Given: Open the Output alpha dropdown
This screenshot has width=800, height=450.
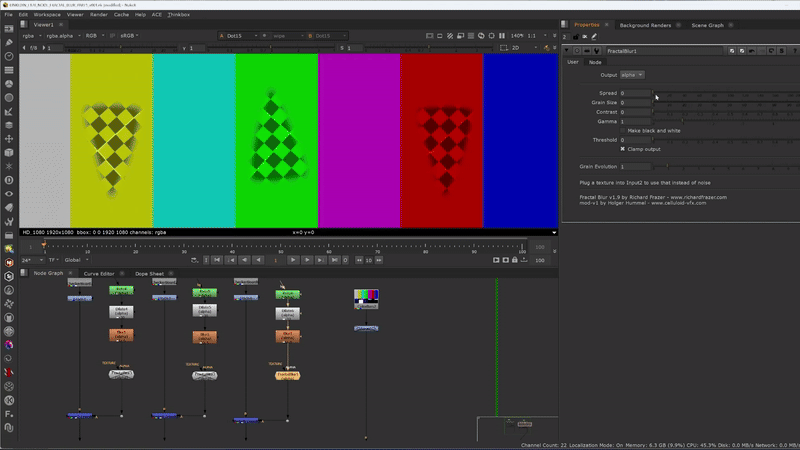Looking at the screenshot, I should [x=632, y=75].
